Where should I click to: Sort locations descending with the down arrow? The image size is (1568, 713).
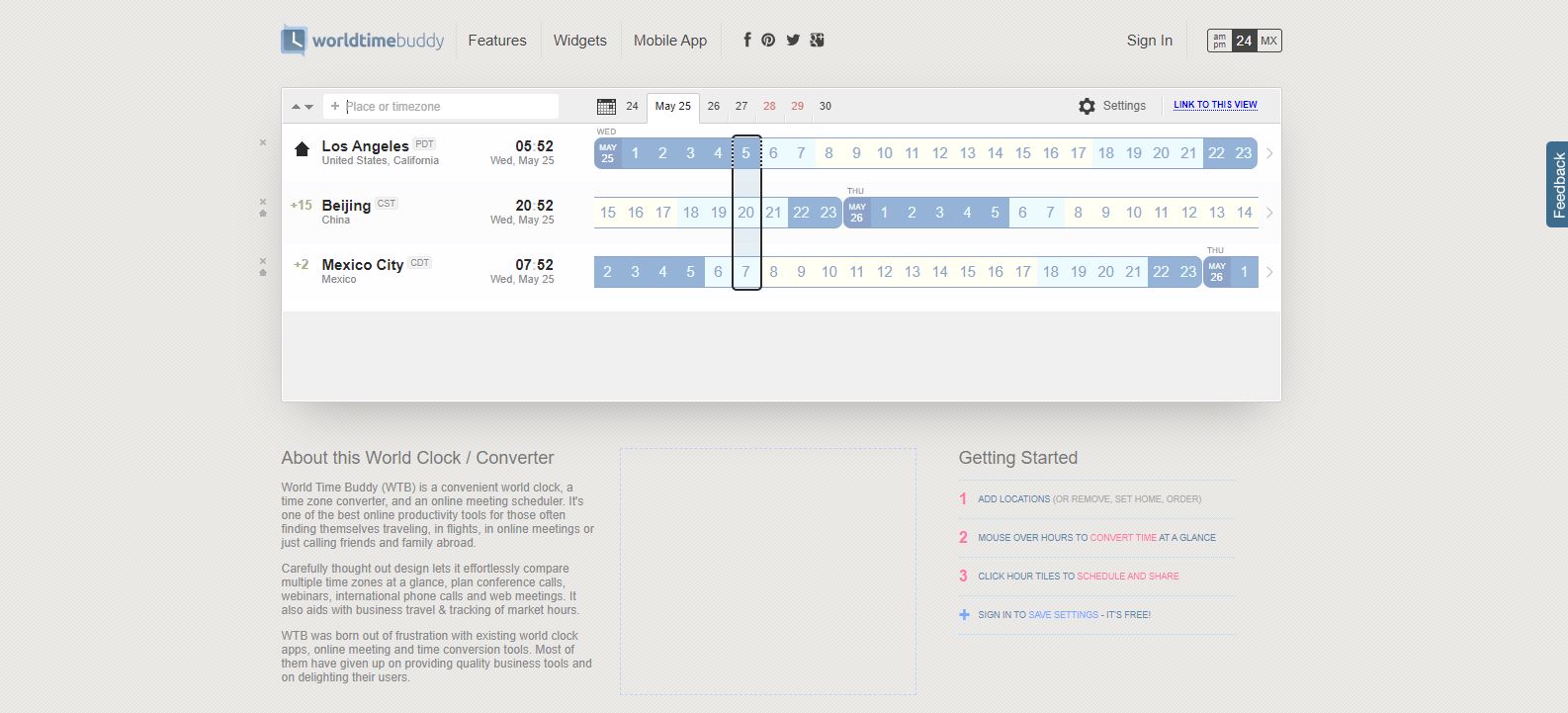pyautogui.click(x=308, y=107)
